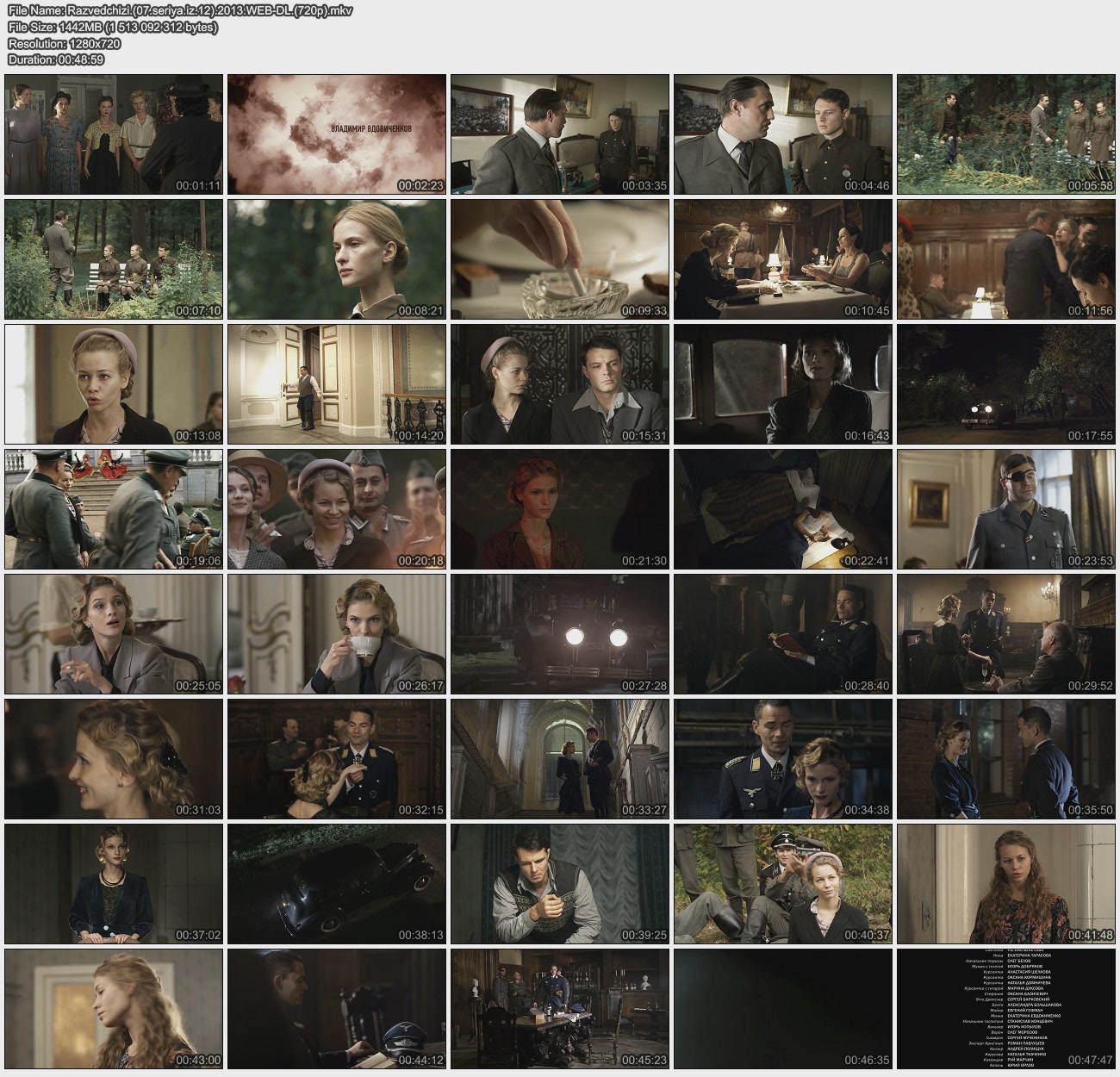Open the blonde woman close-up at 00:08:21
The width and height of the screenshot is (1120, 1077).
click(337, 258)
